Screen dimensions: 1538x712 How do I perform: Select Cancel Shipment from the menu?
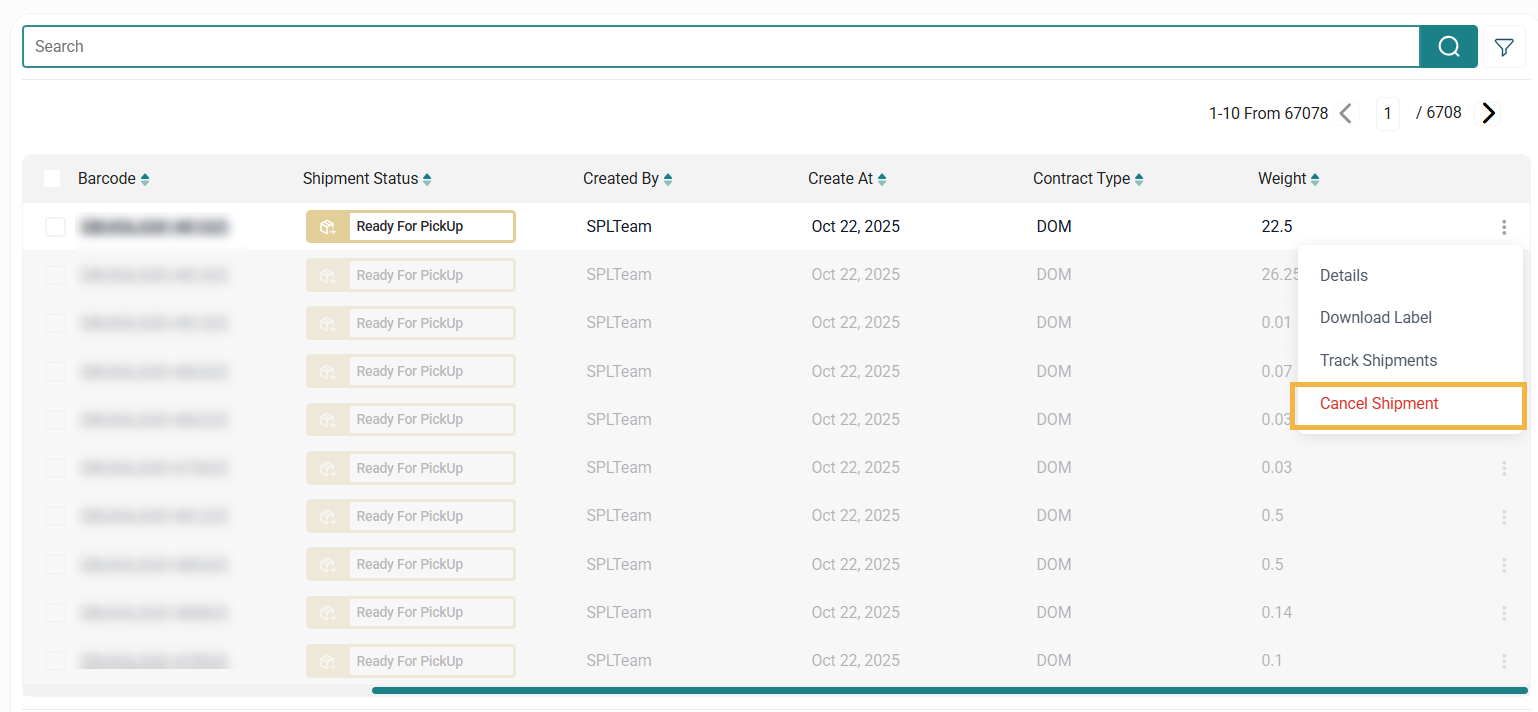tap(1379, 404)
